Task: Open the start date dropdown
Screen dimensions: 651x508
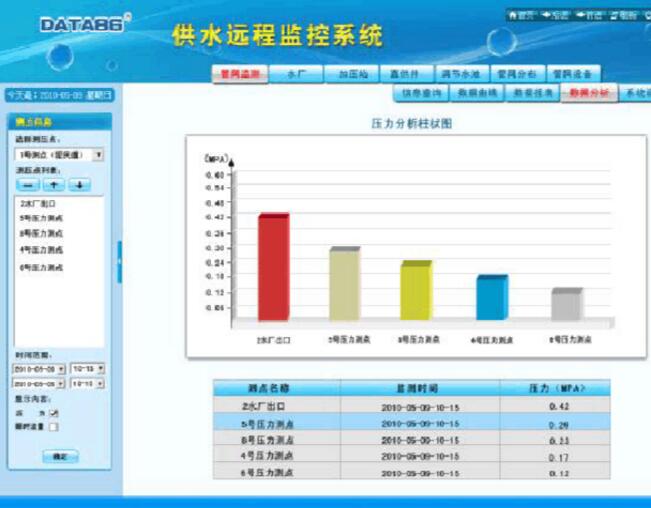Action: pyautogui.click(x=61, y=369)
